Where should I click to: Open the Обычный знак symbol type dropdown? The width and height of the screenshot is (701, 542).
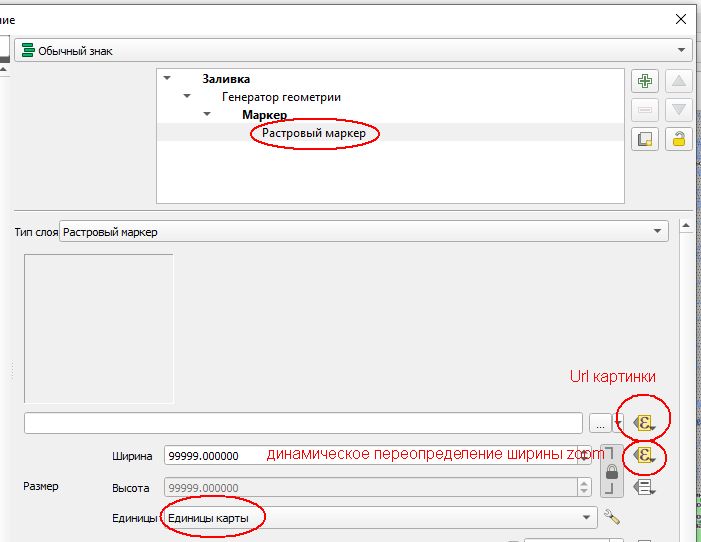coord(355,50)
